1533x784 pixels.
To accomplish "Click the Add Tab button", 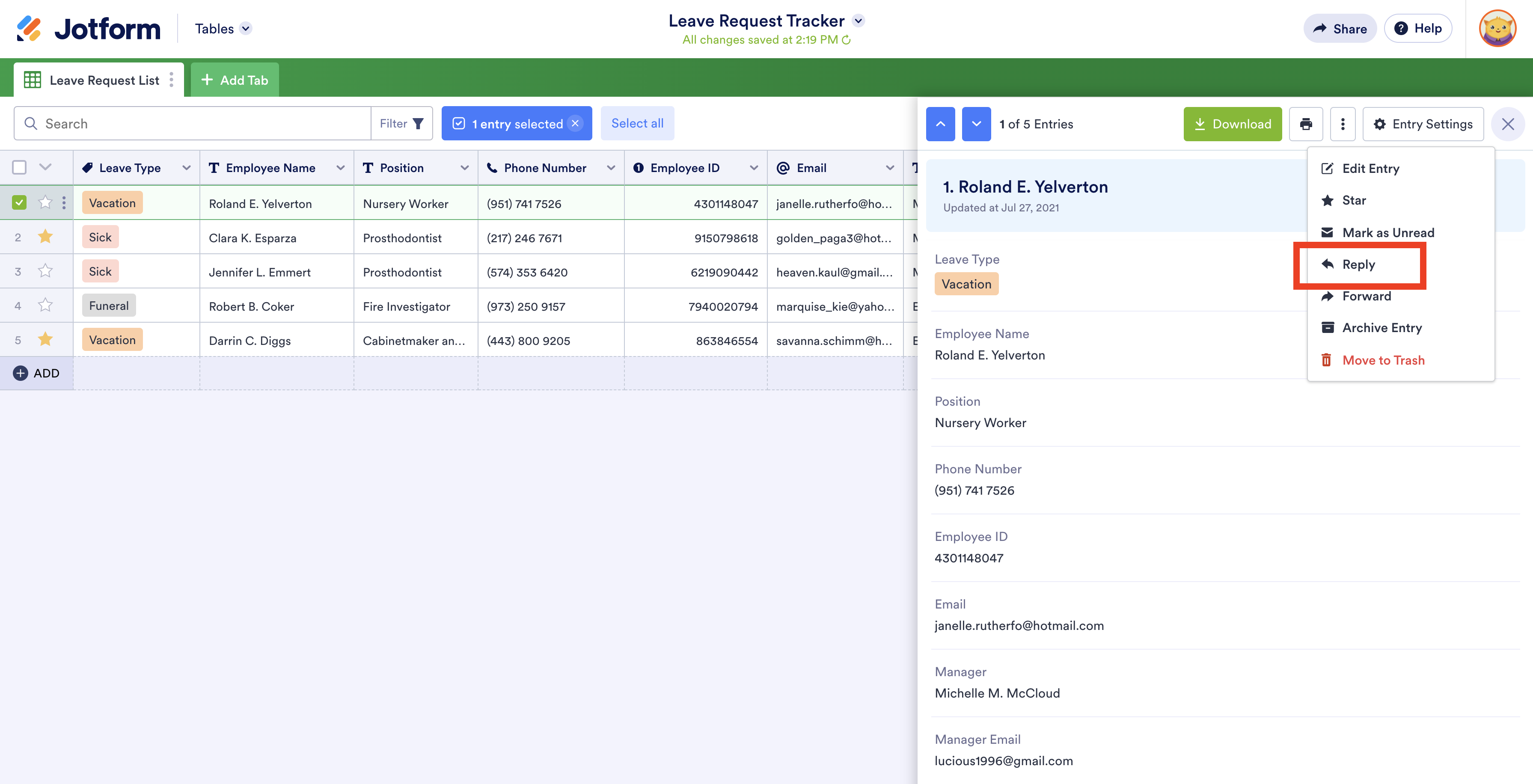I will click(235, 80).
